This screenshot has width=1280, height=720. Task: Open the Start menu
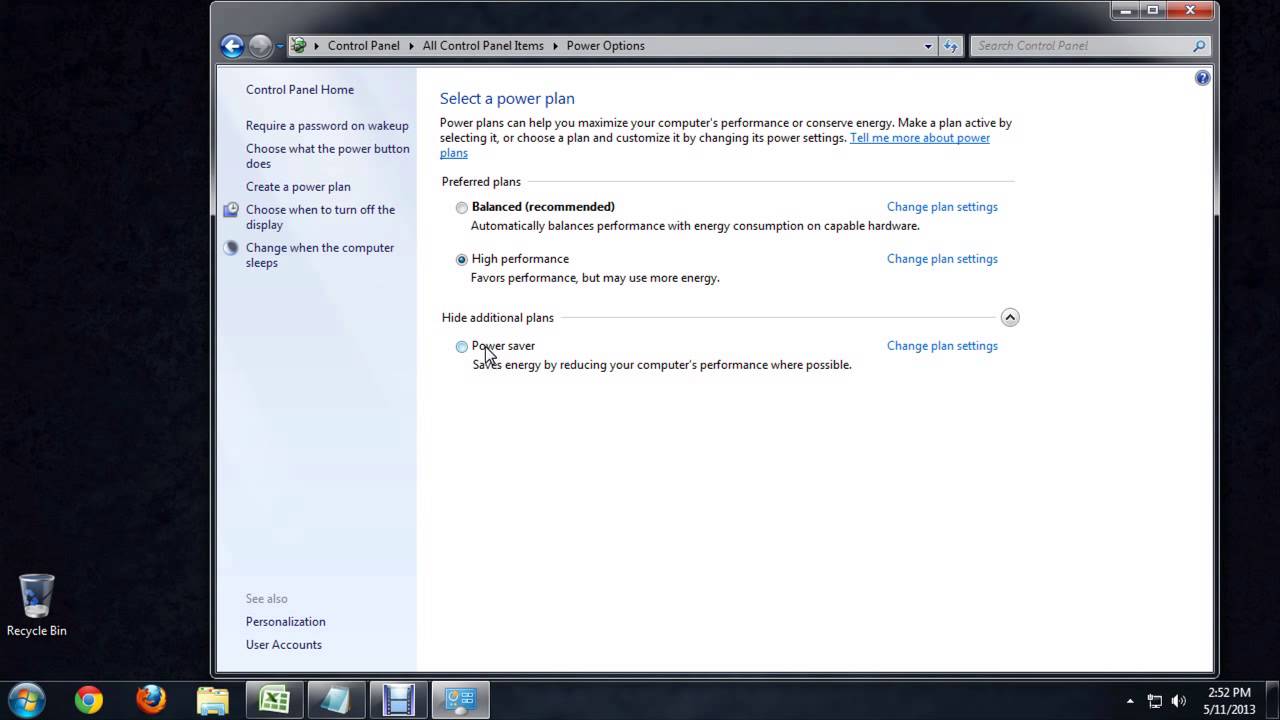[x=27, y=699]
